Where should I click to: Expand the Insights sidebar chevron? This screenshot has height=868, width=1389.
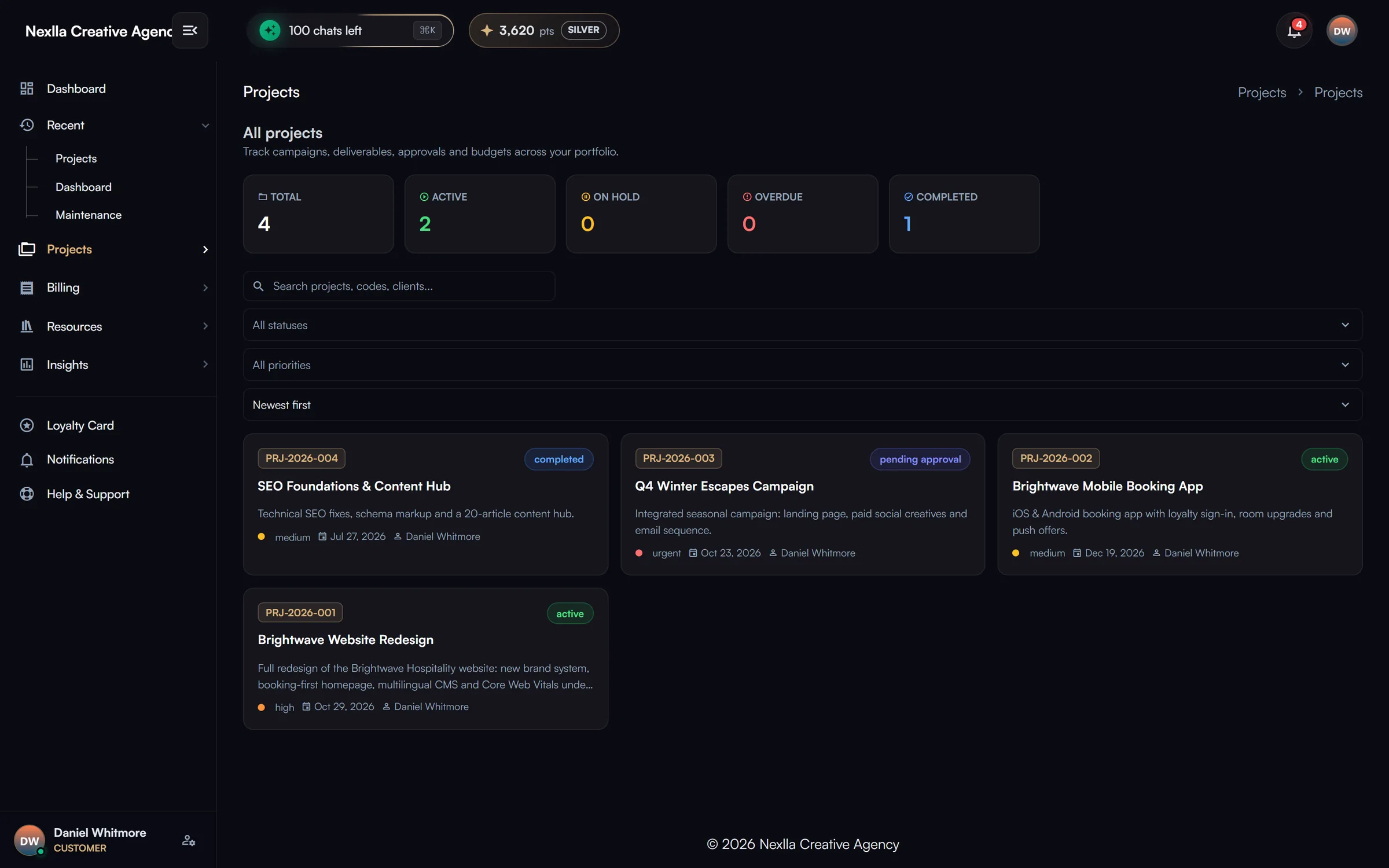[205, 365]
